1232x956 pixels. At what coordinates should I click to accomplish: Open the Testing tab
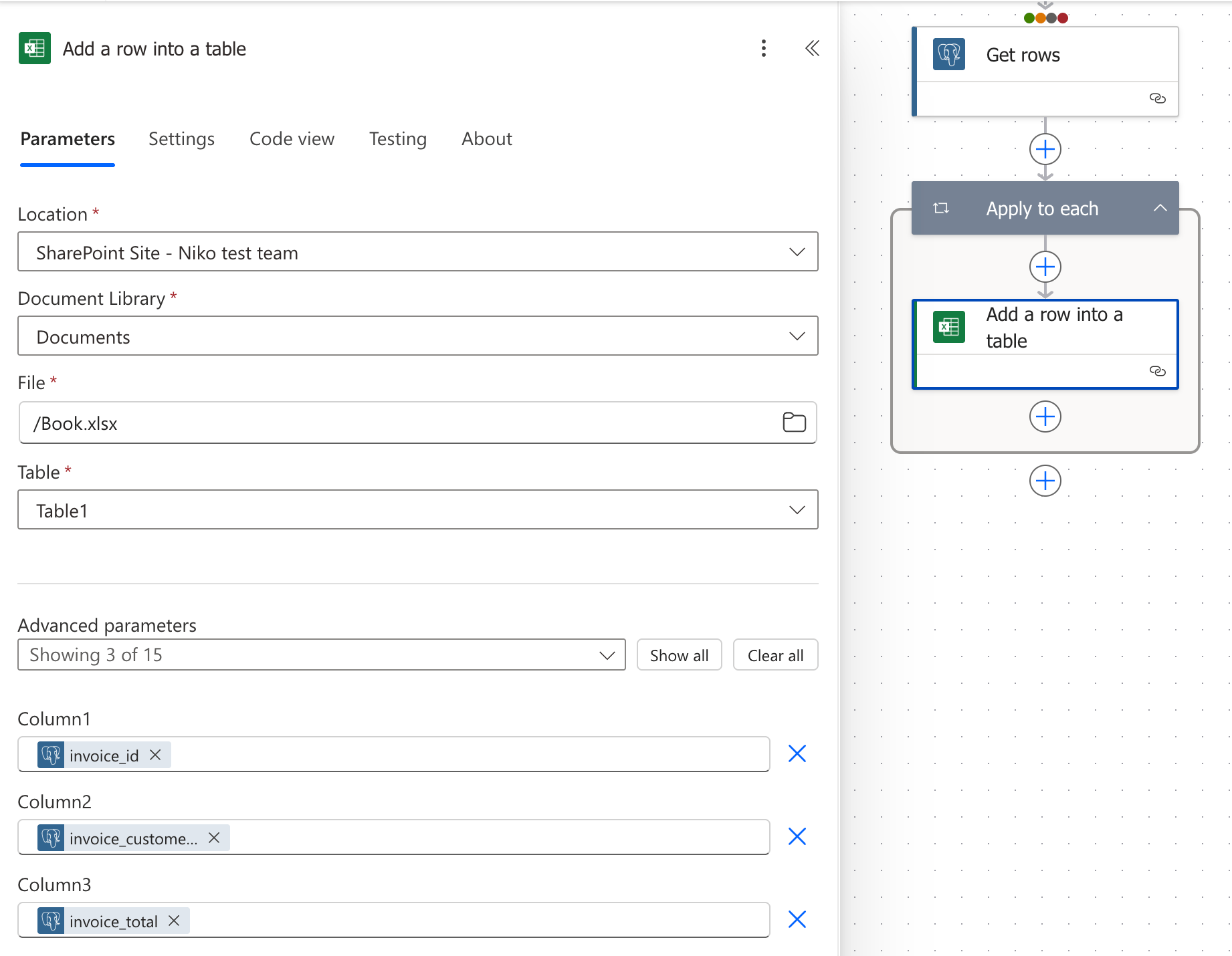[x=398, y=139]
